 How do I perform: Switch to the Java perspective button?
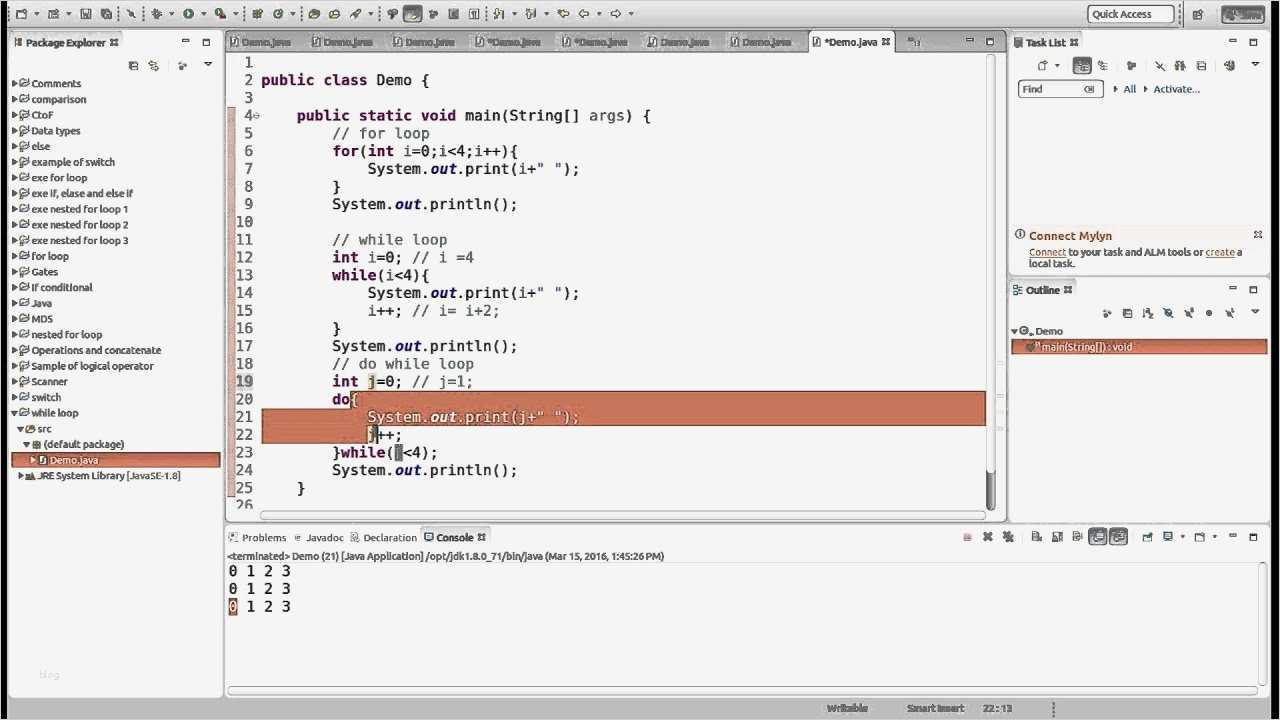click(1243, 14)
